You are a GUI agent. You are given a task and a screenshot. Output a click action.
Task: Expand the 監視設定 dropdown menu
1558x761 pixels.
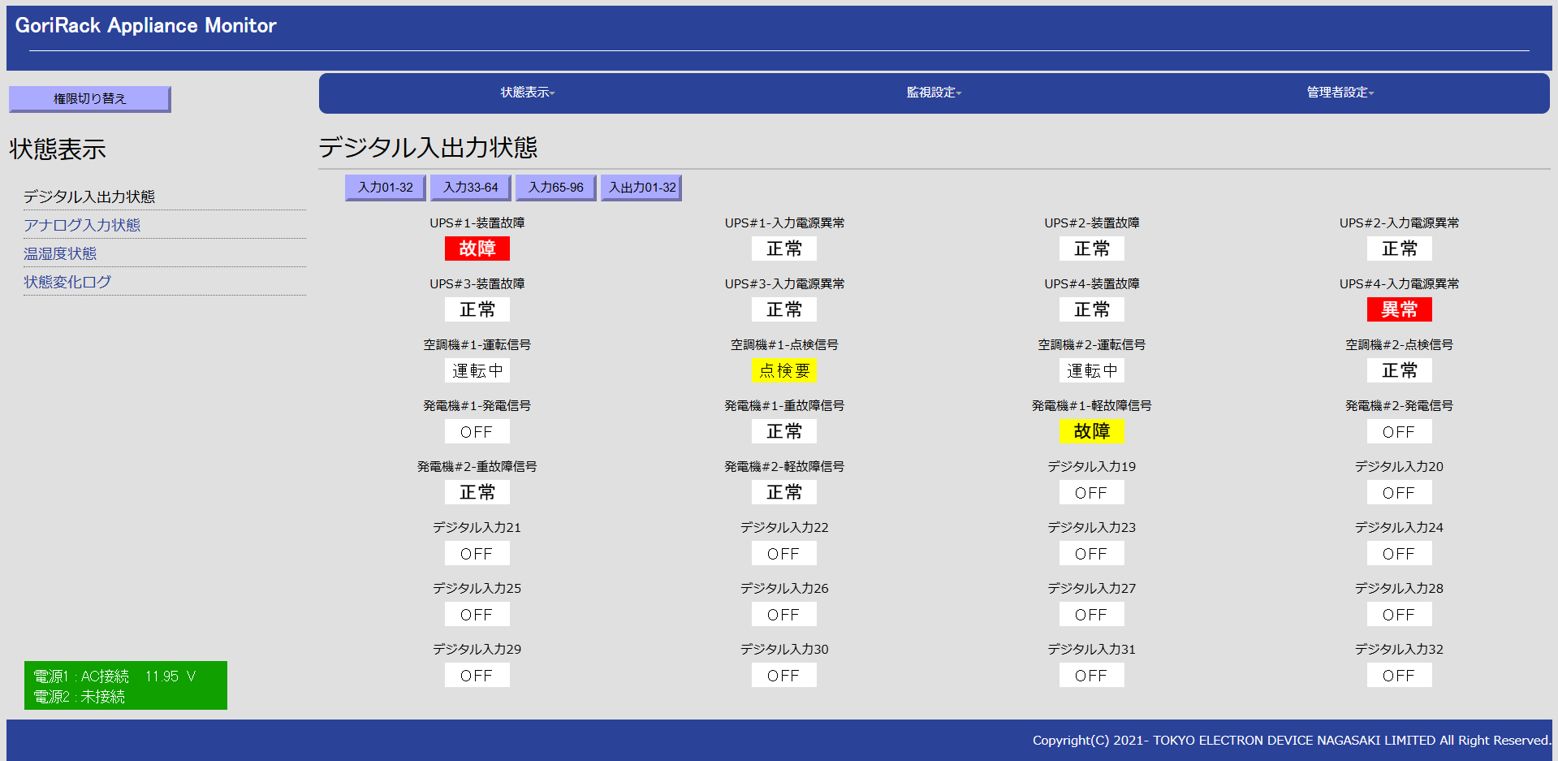(933, 93)
